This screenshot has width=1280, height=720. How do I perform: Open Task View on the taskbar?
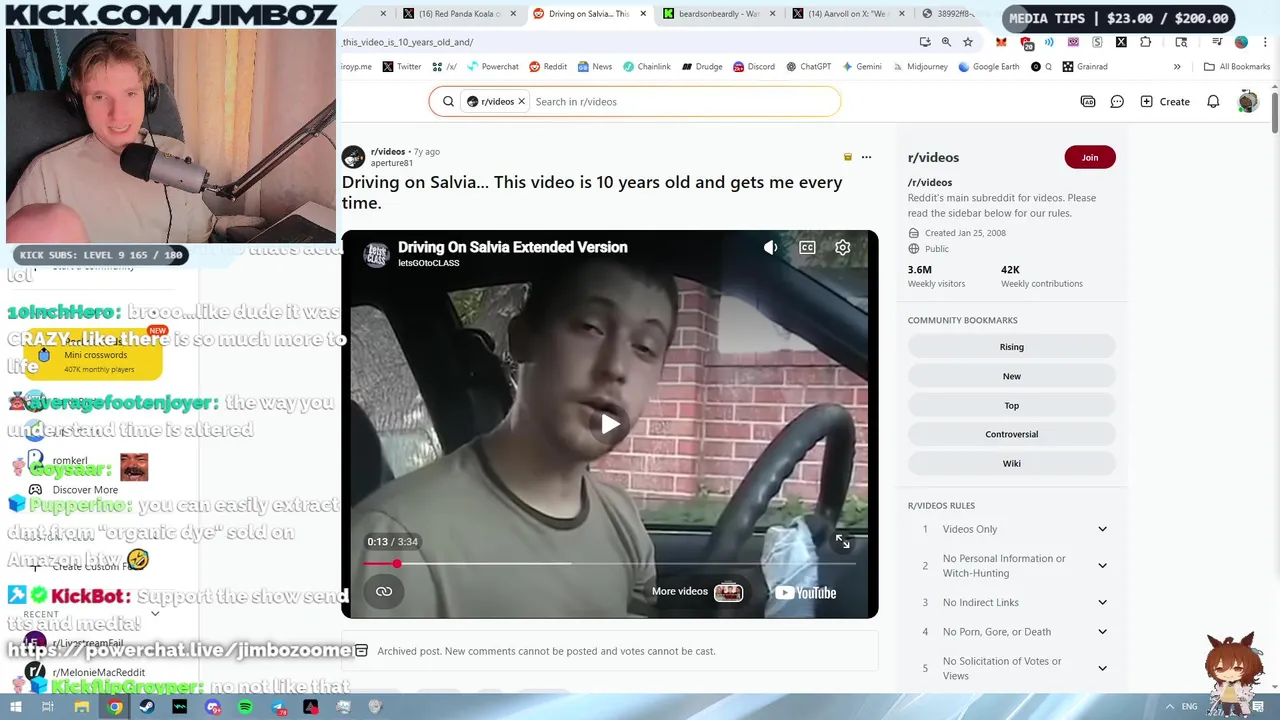pyautogui.click(x=47, y=707)
